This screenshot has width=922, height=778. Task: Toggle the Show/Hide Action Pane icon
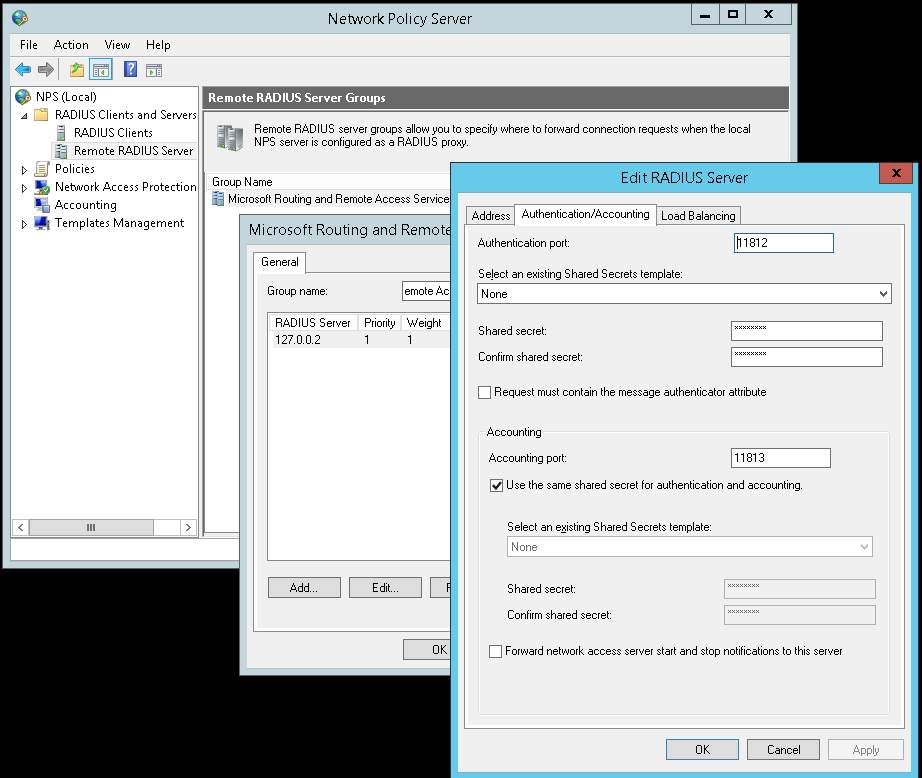coord(154,71)
